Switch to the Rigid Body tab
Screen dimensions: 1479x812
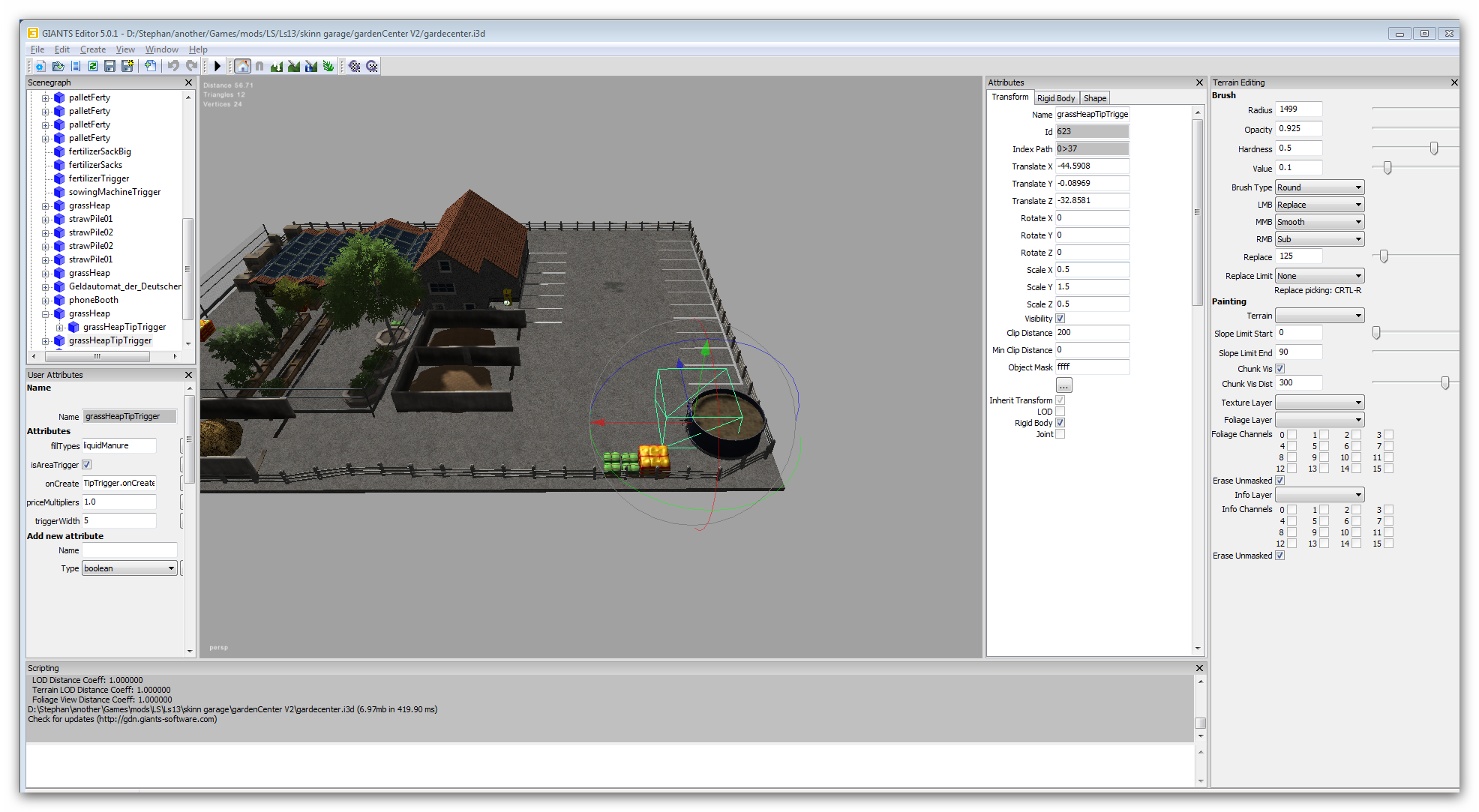[1056, 98]
